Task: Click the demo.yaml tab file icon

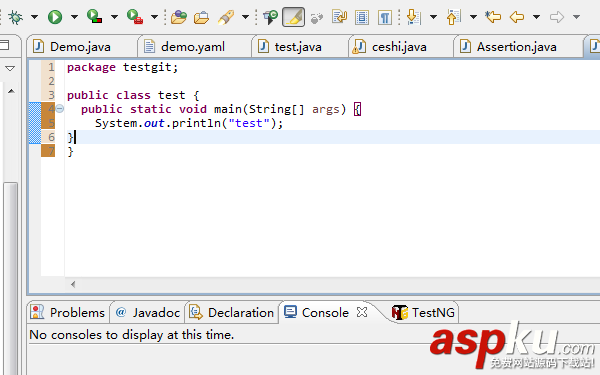Action: coord(149,47)
